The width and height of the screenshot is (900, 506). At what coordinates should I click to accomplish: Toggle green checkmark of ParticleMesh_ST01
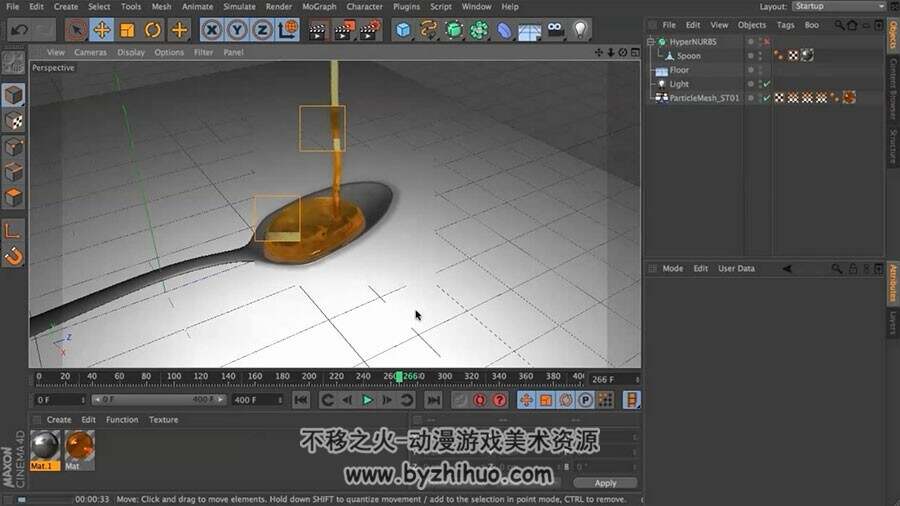point(766,98)
